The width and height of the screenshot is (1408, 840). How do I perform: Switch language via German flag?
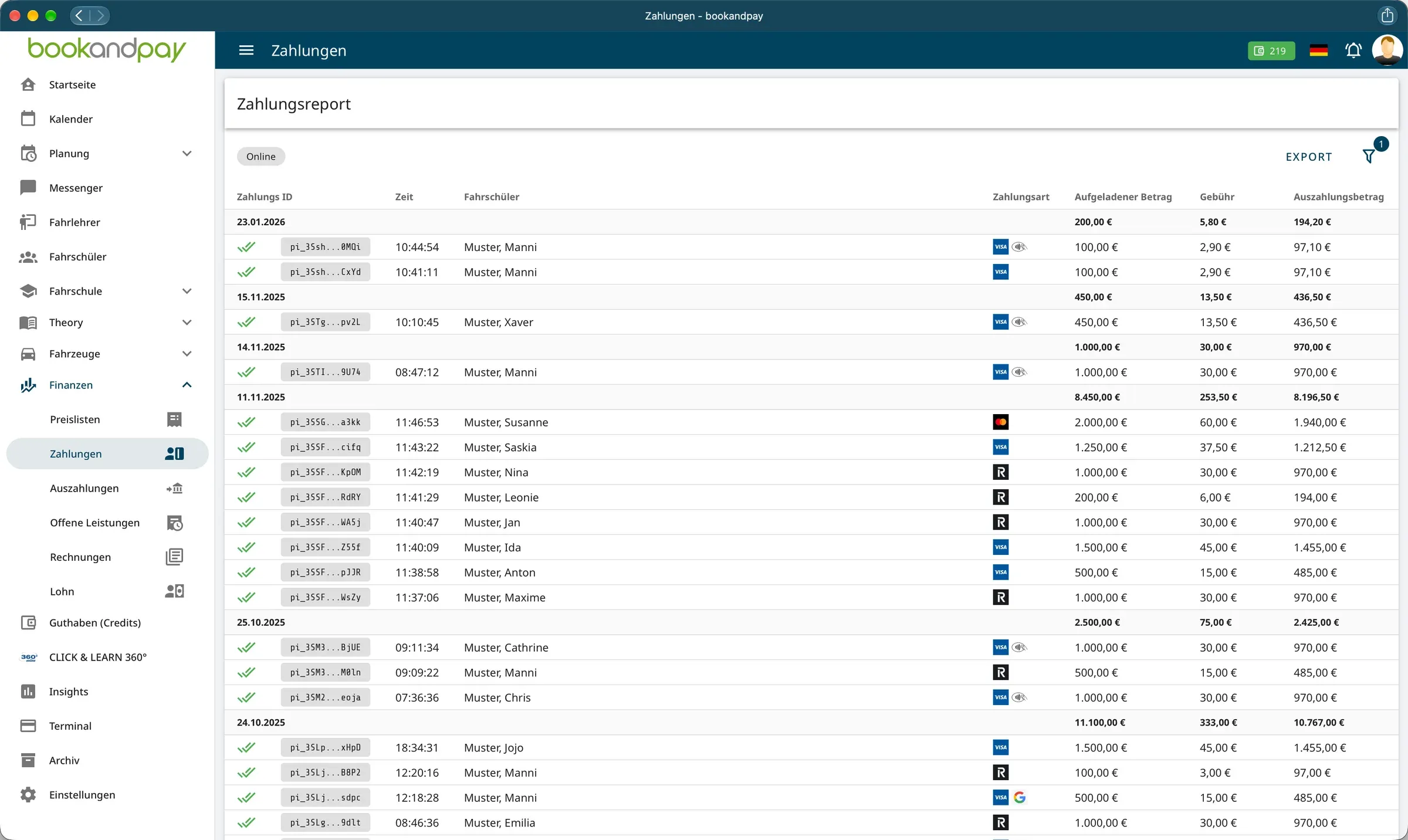[x=1318, y=50]
